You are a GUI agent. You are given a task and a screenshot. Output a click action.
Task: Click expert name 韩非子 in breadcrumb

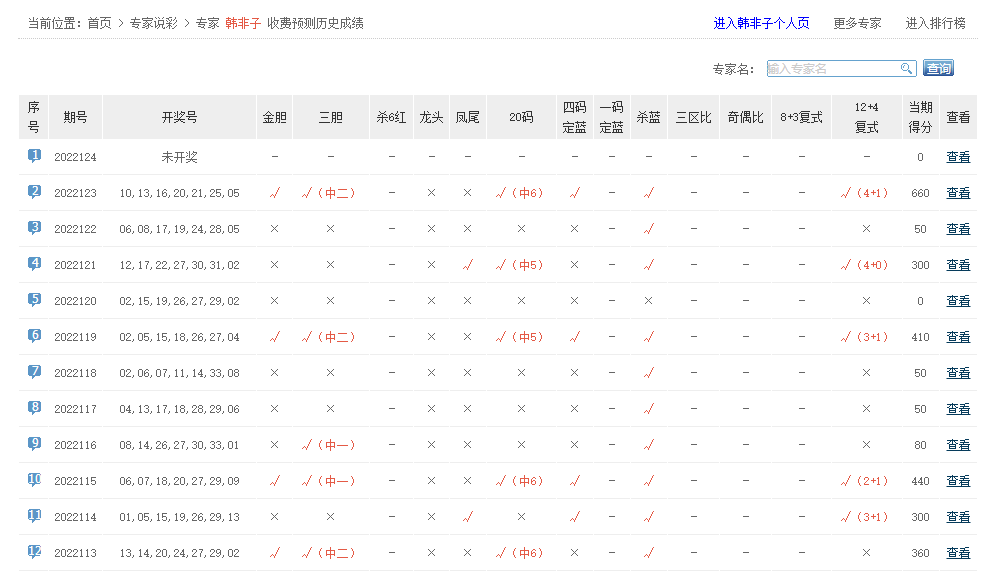243,23
